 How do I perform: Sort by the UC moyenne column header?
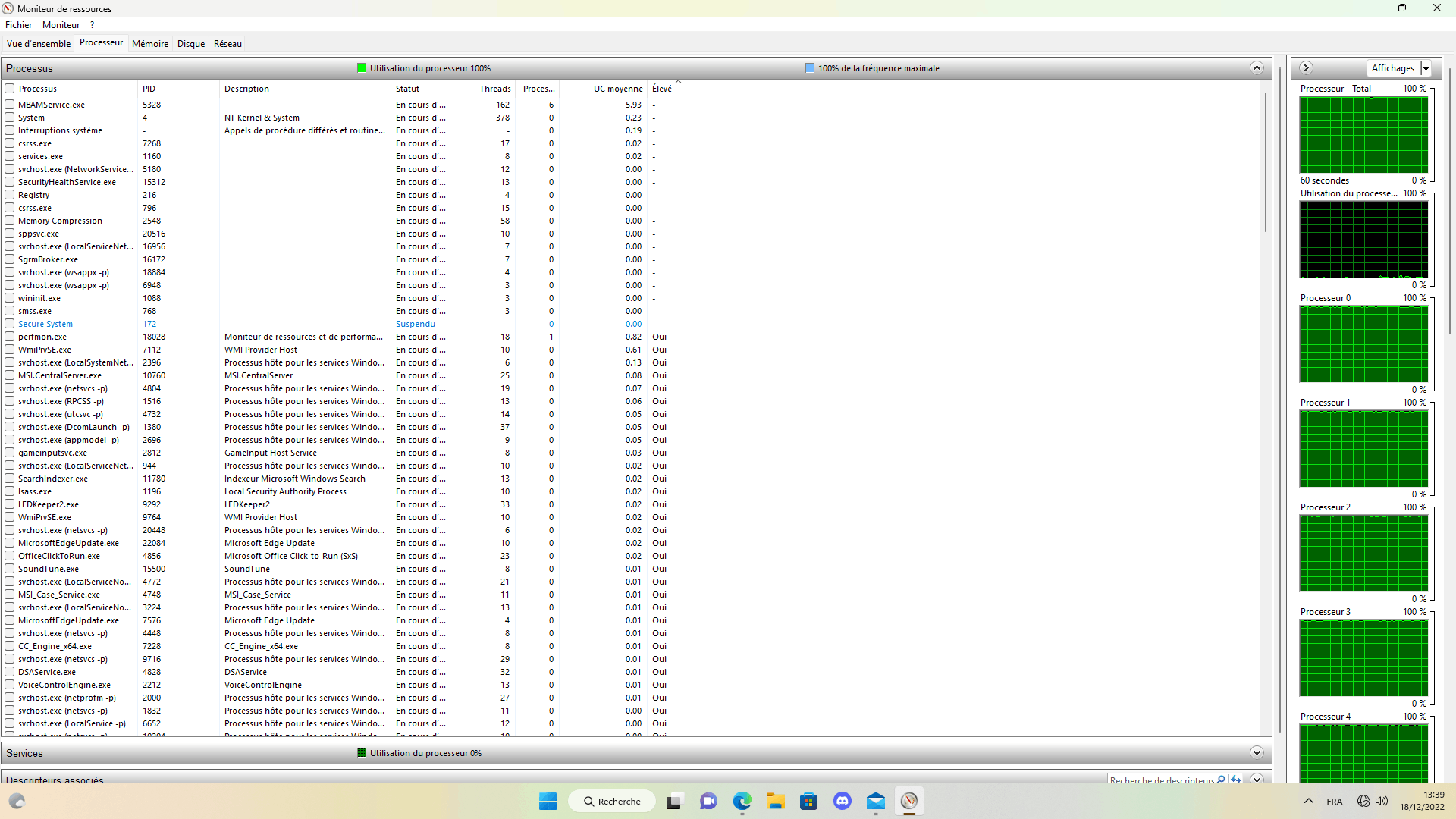point(617,89)
